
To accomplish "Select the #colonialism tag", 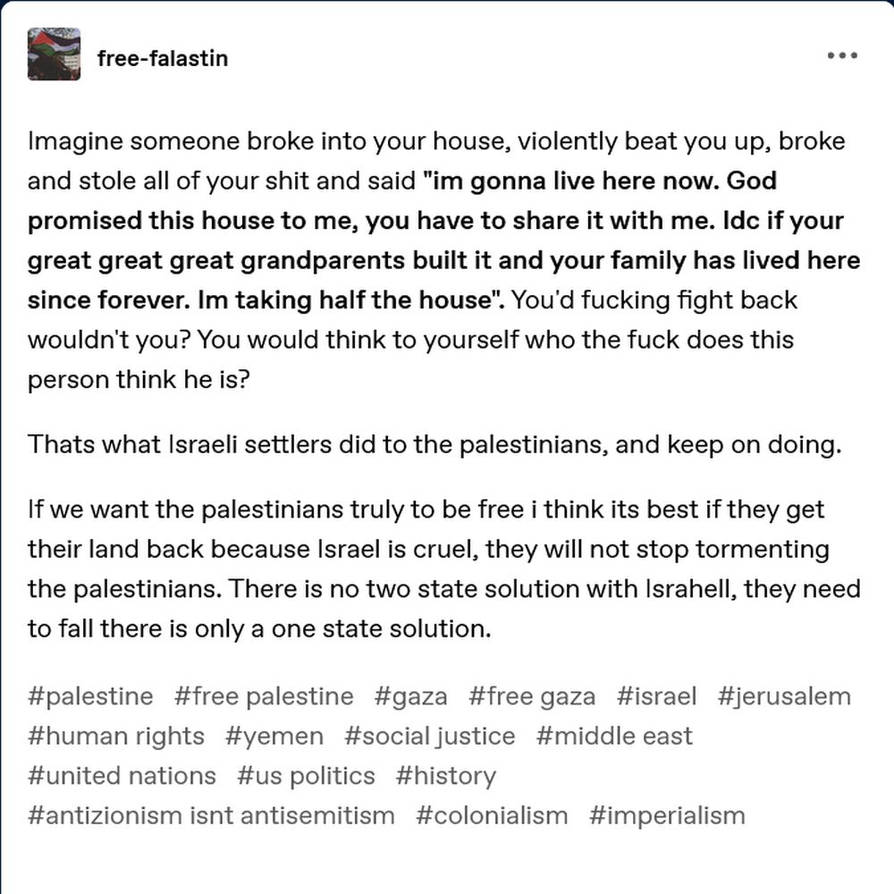I will click(492, 815).
